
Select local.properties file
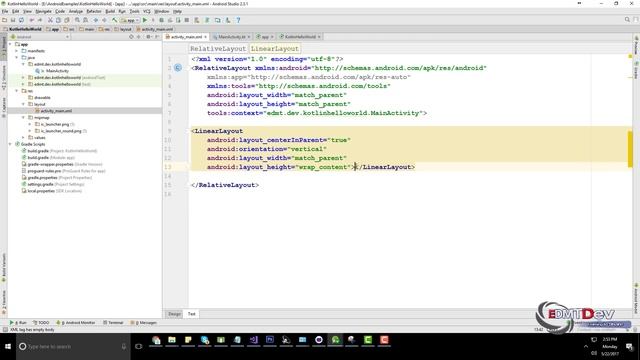click(42, 191)
